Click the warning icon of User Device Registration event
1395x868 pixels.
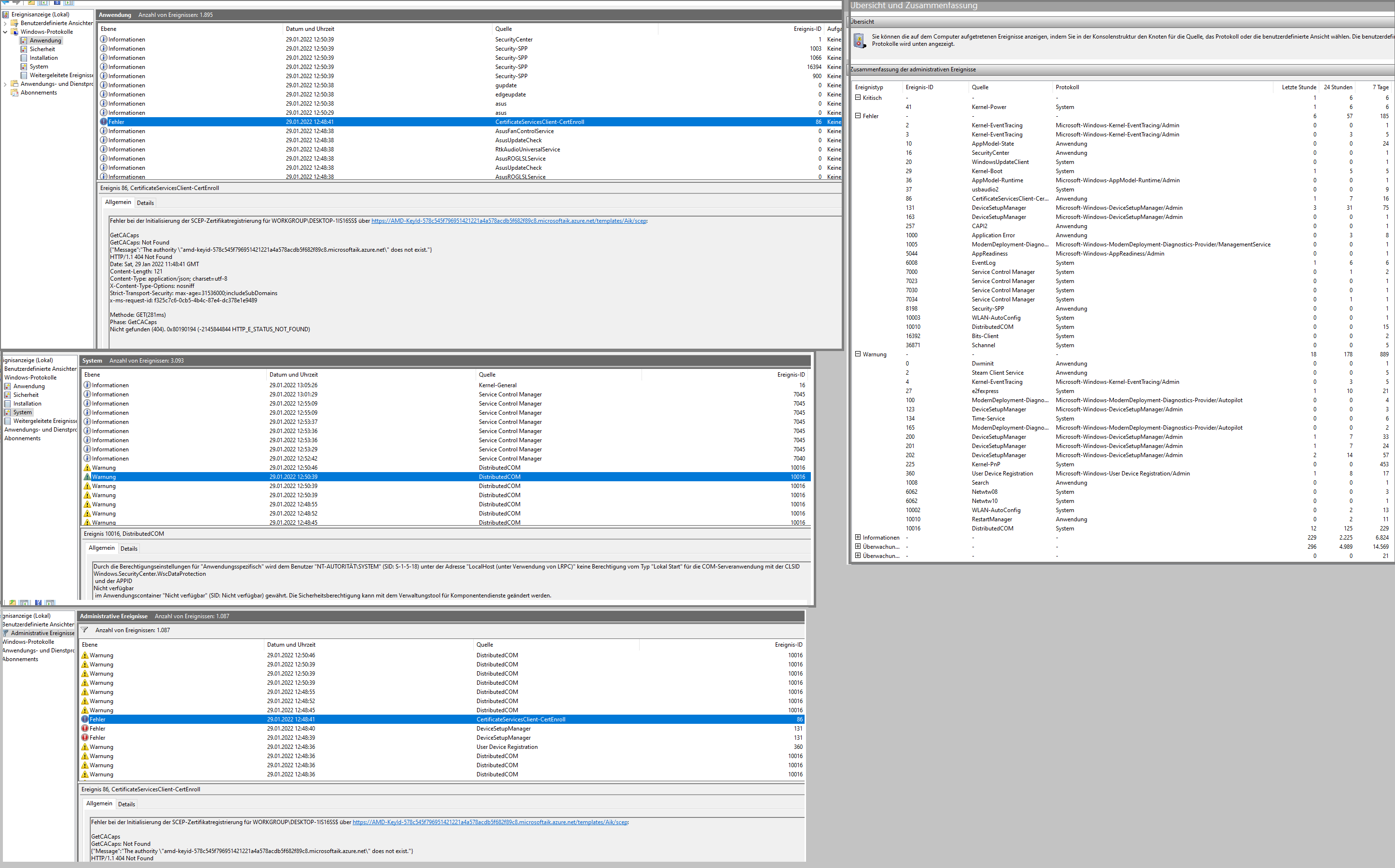pos(85,747)
